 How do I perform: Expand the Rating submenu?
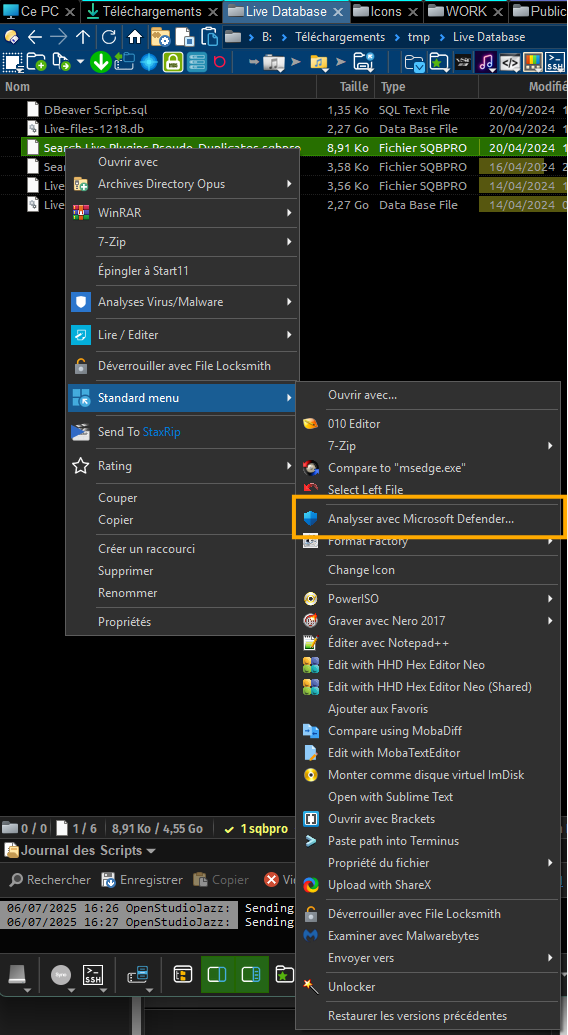pos(182,466)
